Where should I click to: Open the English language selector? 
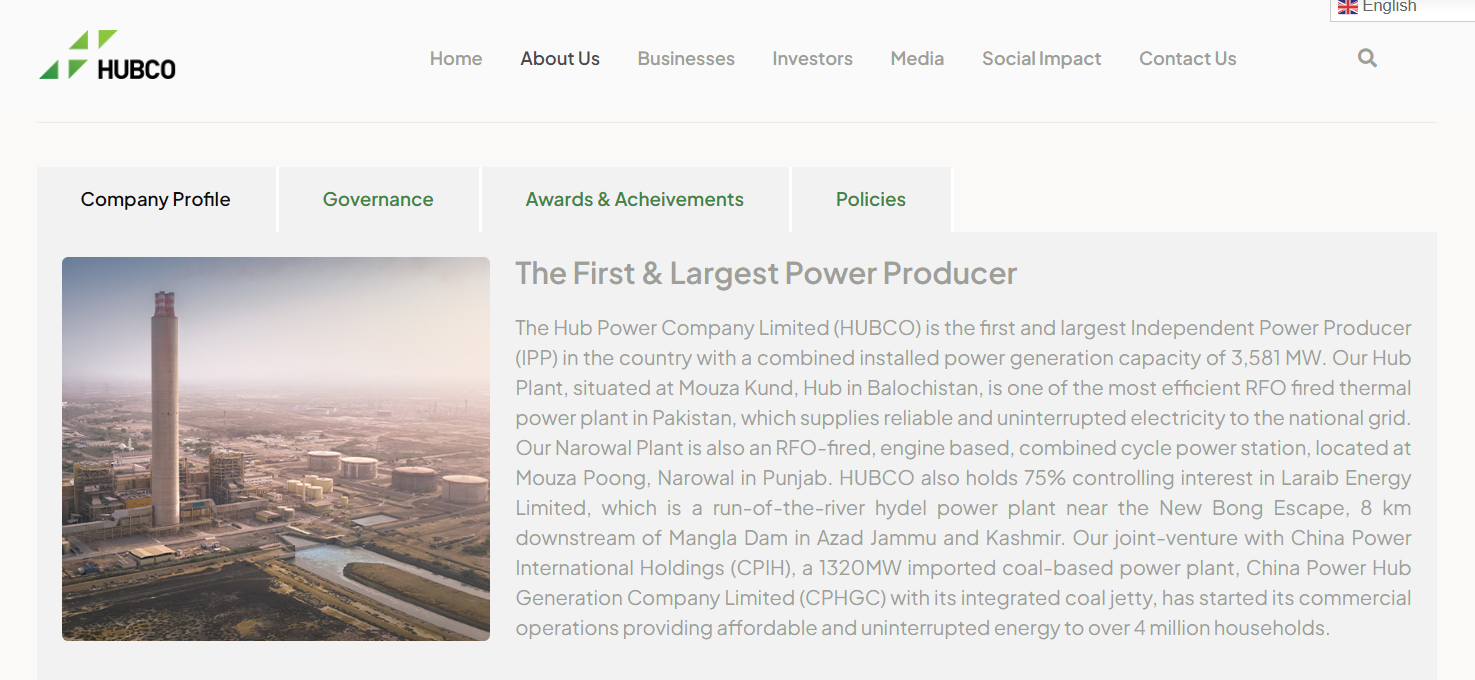[x=1389, y=7]
